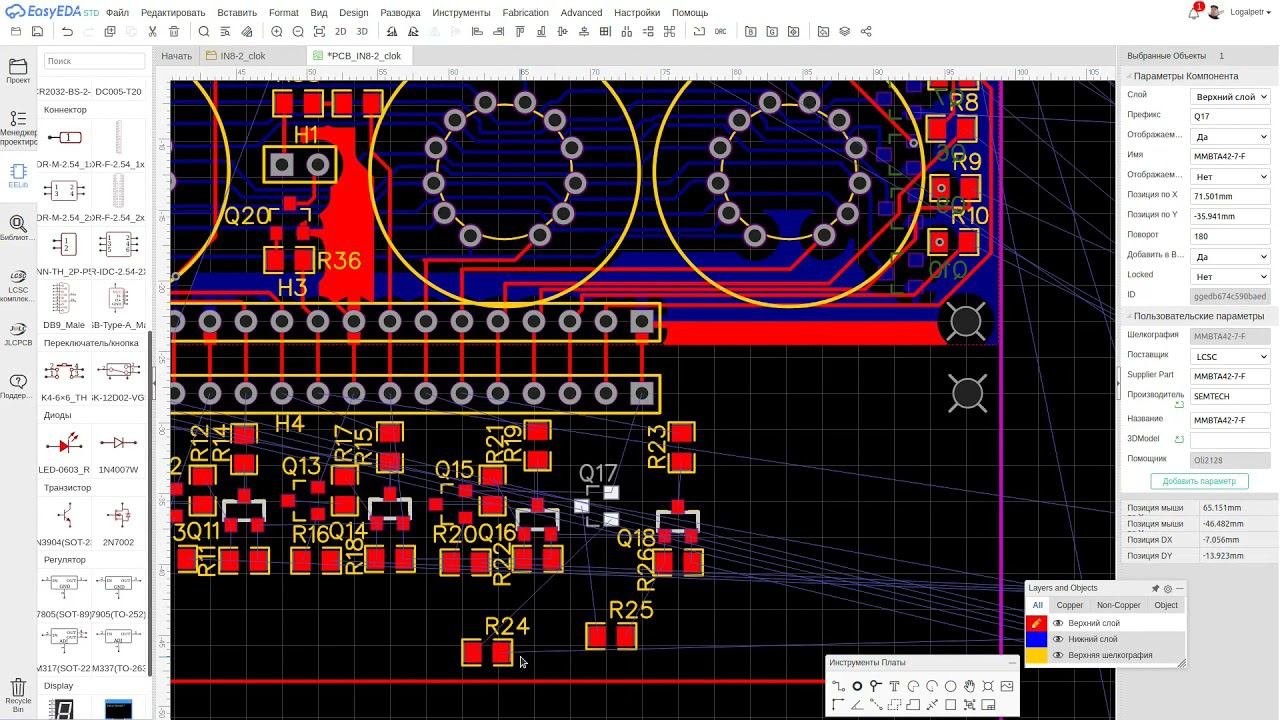Image resolution: width=1280 pixels, height=720 pixels.
Task: Click the Позиция по X field
Action: [1230, 197]
